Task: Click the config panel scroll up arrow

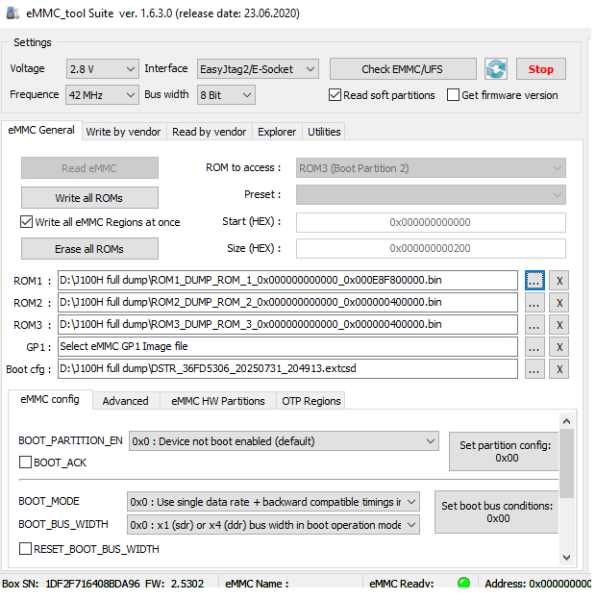Action: tap(567, 421)
